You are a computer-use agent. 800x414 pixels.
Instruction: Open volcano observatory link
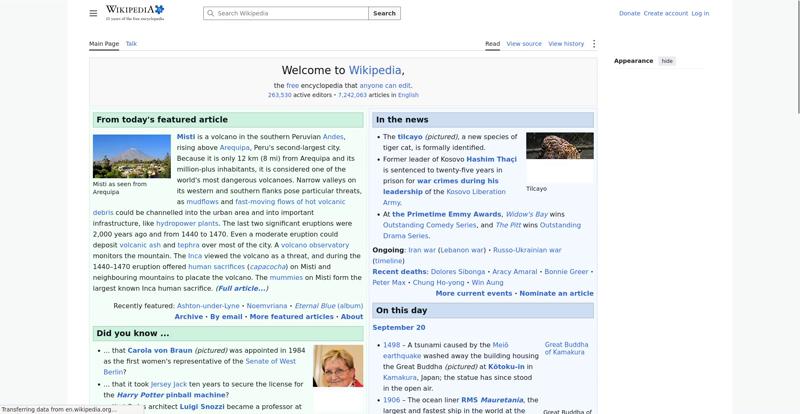pos(315,245)
